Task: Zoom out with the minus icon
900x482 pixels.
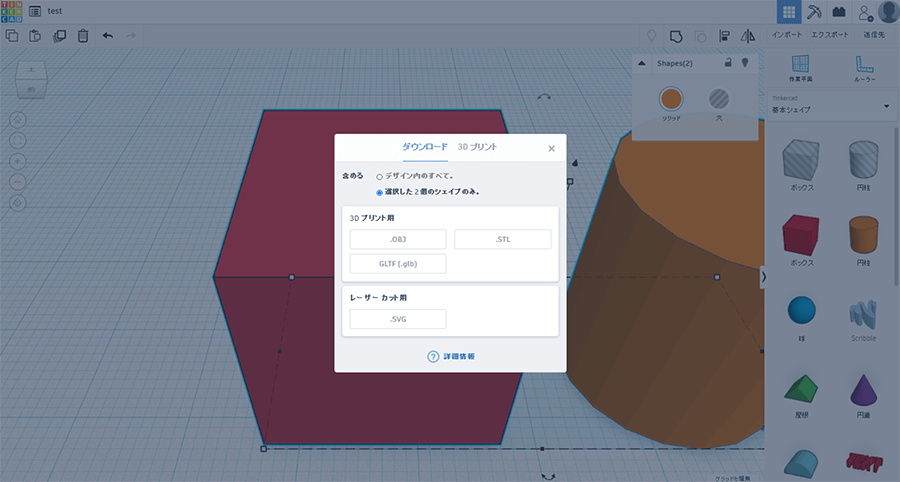Action: 18,182
